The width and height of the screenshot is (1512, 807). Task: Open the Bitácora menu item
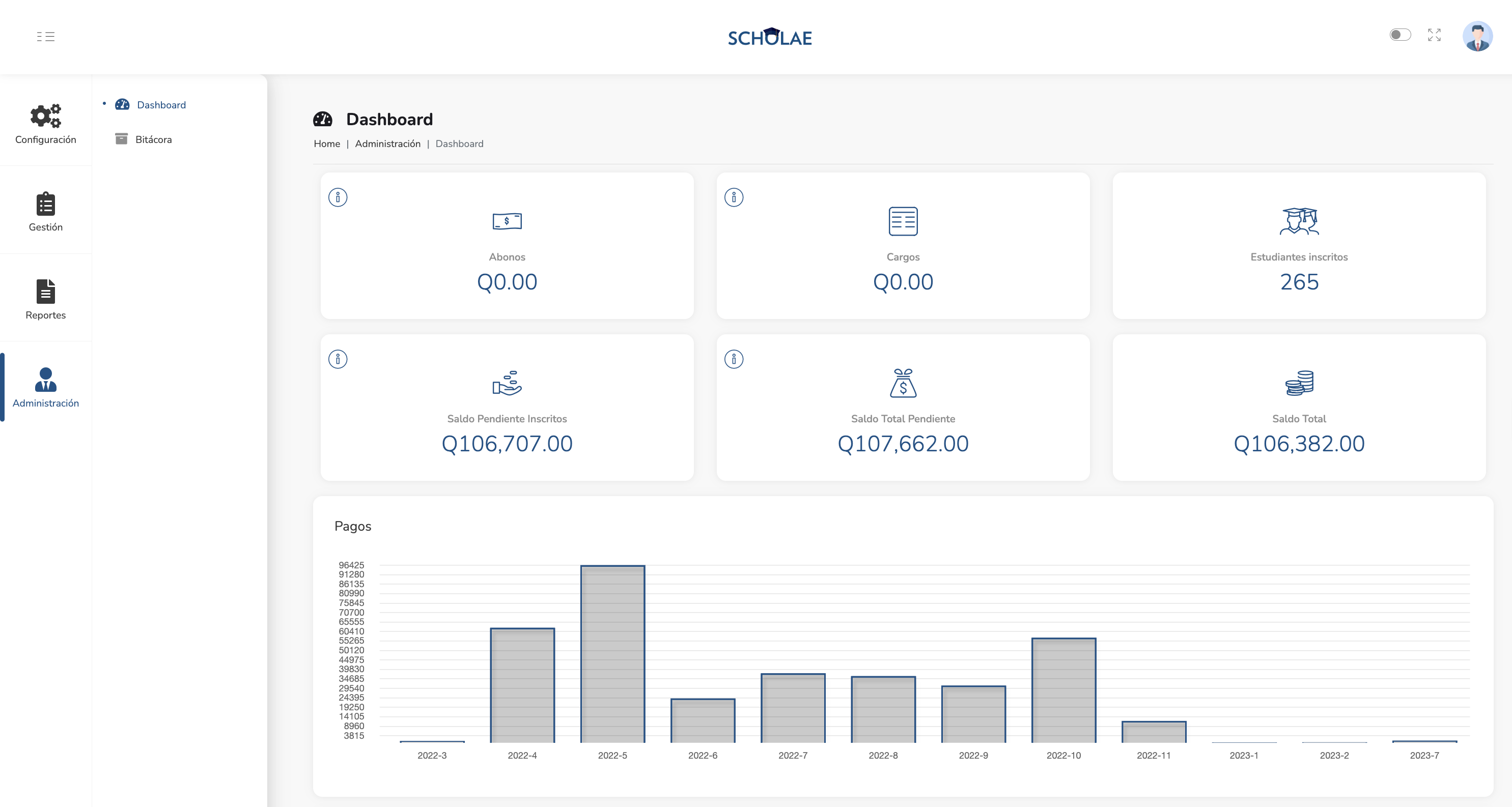pos(153,139)
